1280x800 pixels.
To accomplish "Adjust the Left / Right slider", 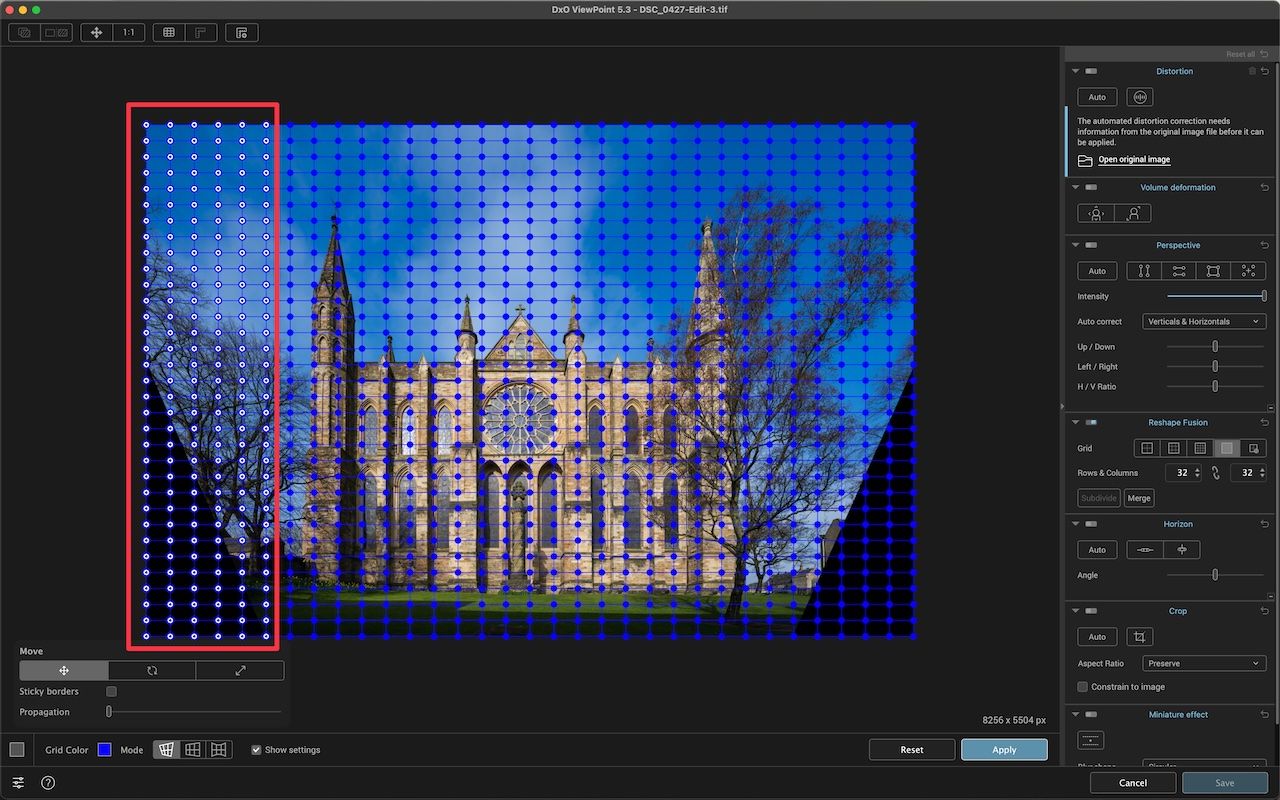I will click(1215, 367).
